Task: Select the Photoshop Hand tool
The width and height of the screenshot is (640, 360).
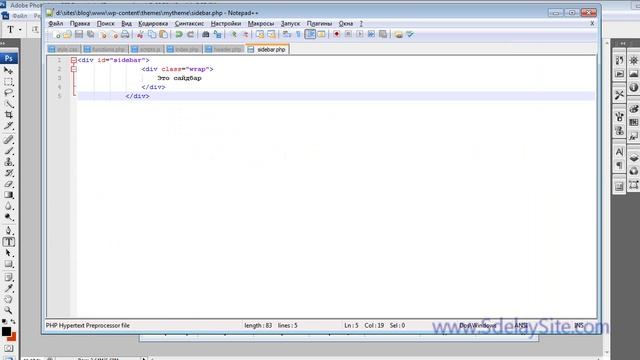Action: coord(8,300)
